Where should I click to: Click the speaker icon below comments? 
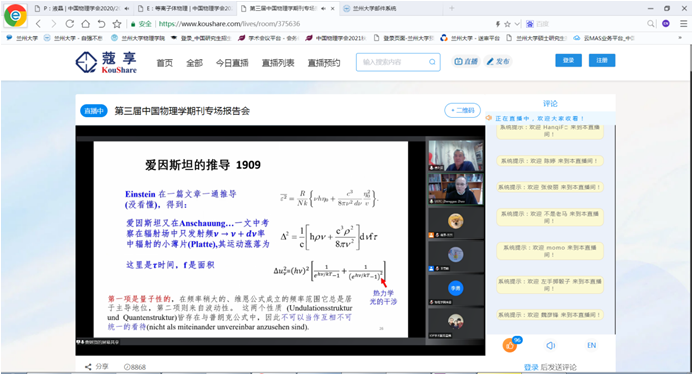(x=551, y=345)
